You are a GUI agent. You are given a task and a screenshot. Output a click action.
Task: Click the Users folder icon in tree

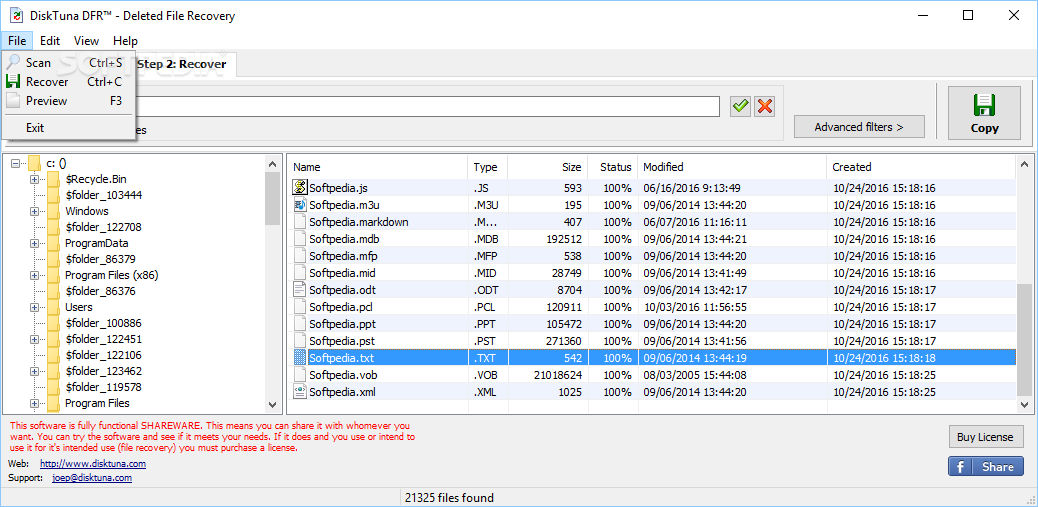(x=54, y=308)
